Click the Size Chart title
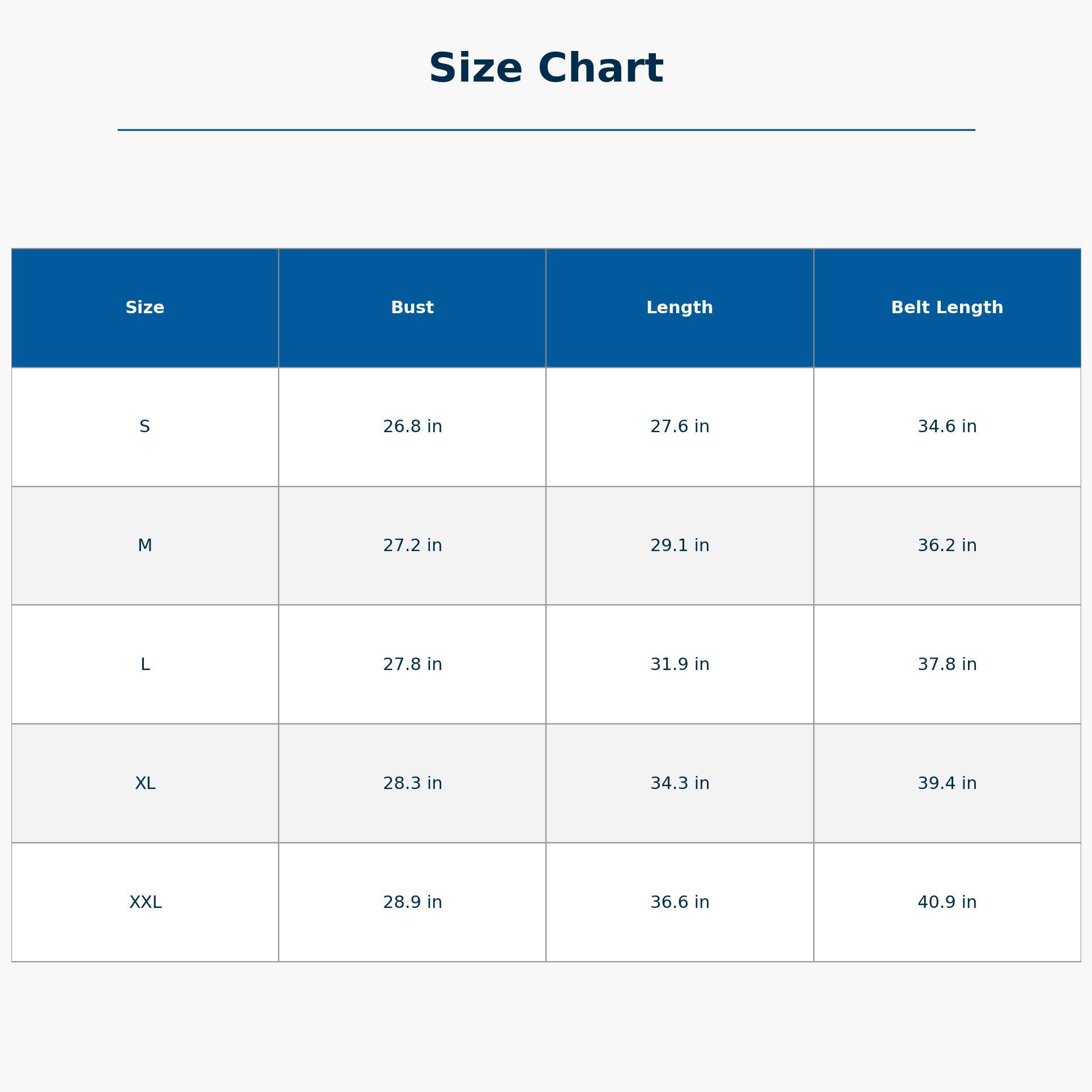Image resolution: width=1092 pixels, height=1092 pixels. point(546,69)
